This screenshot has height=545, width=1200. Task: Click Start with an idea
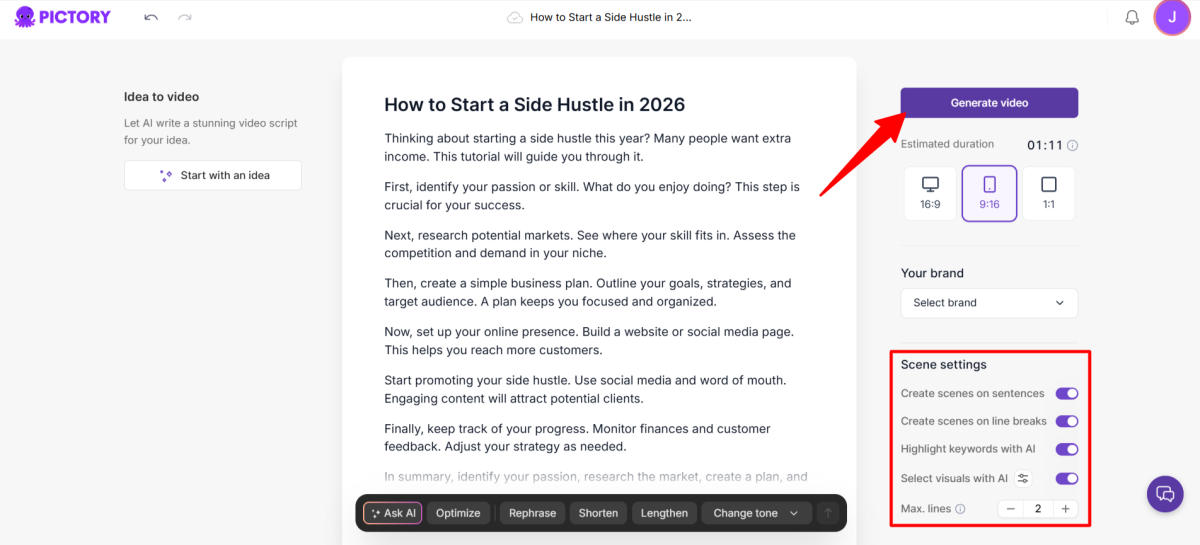pos(213,175)
